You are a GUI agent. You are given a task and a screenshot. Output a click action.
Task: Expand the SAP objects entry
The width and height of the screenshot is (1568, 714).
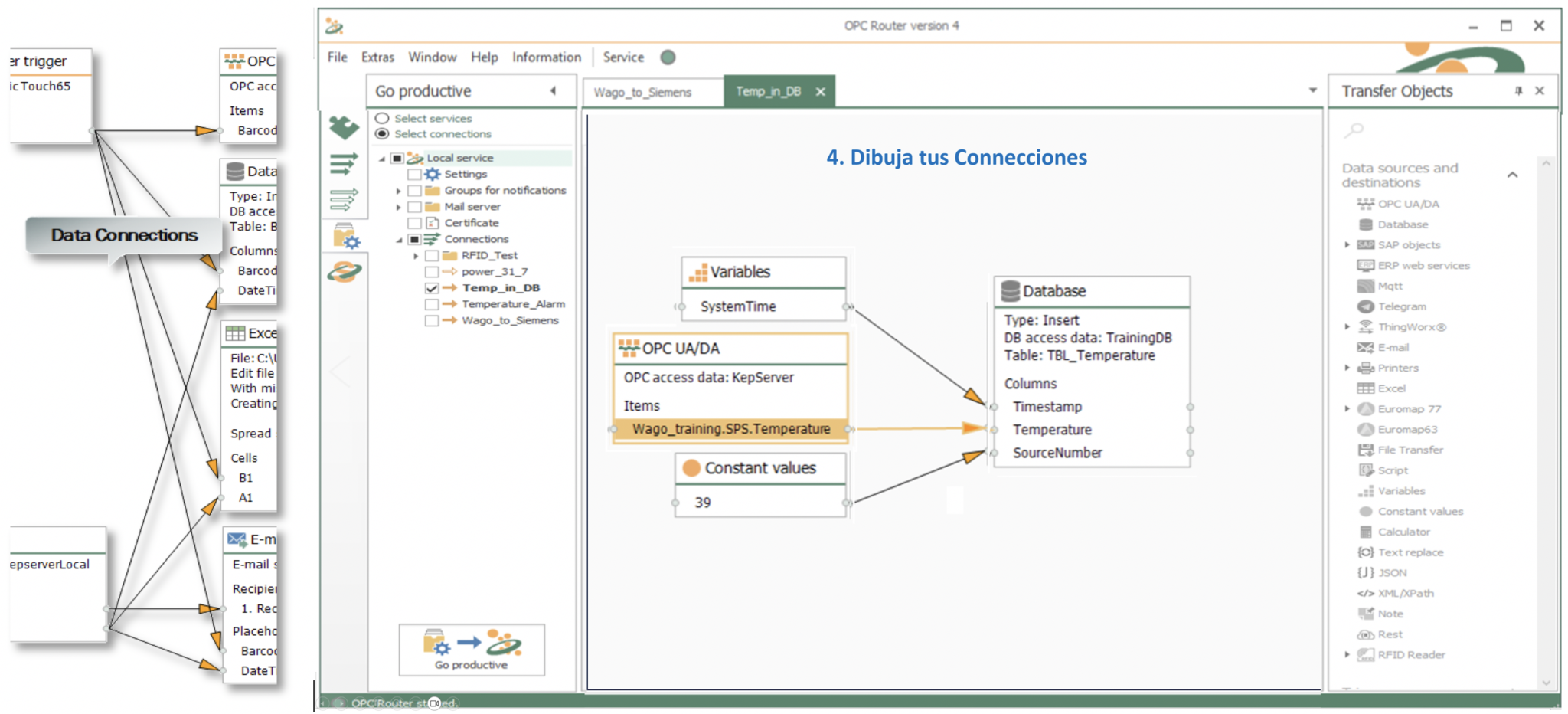(1347, 245)
